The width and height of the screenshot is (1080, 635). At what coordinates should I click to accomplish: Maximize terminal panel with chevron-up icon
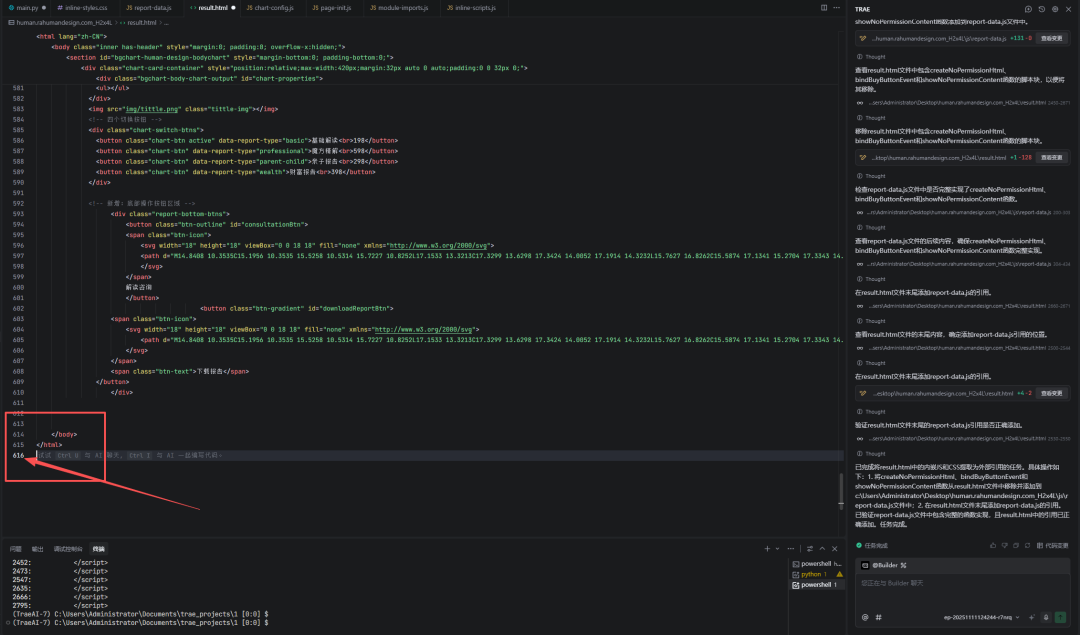822,549
